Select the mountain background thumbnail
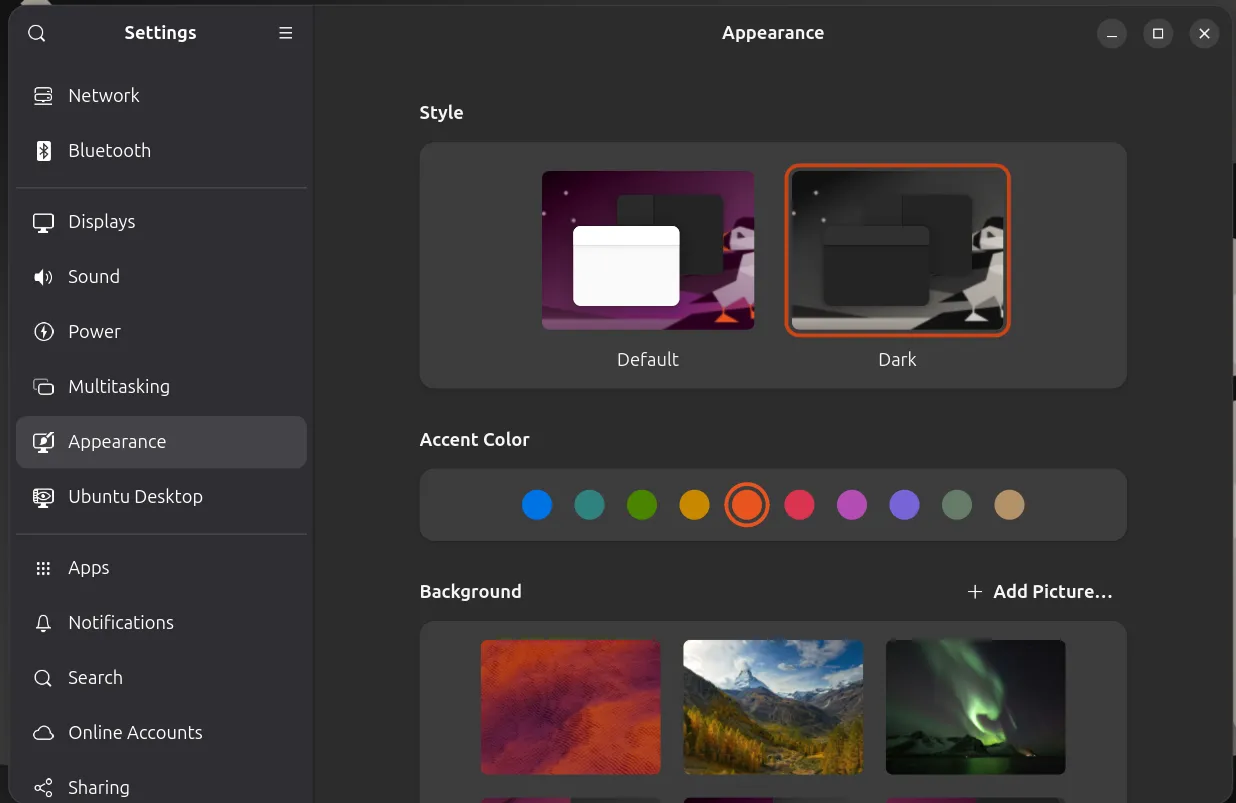1236x803 pixels. 773,707
